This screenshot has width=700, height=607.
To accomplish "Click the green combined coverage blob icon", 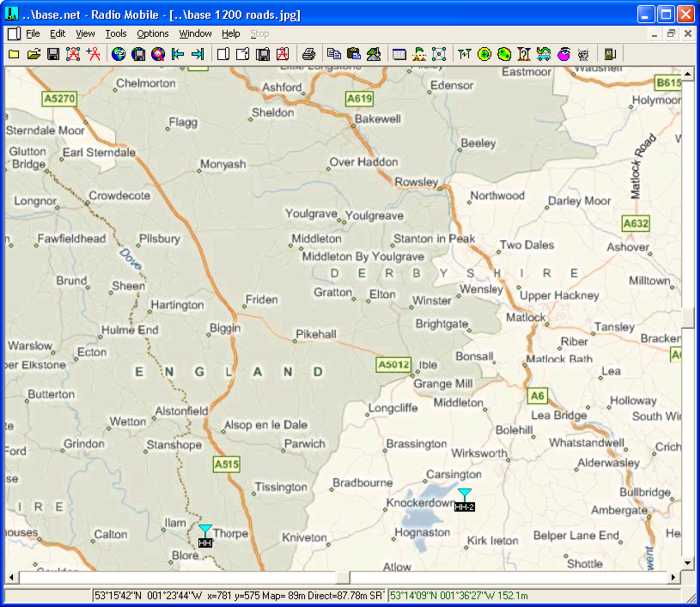I will click(504, 54).
